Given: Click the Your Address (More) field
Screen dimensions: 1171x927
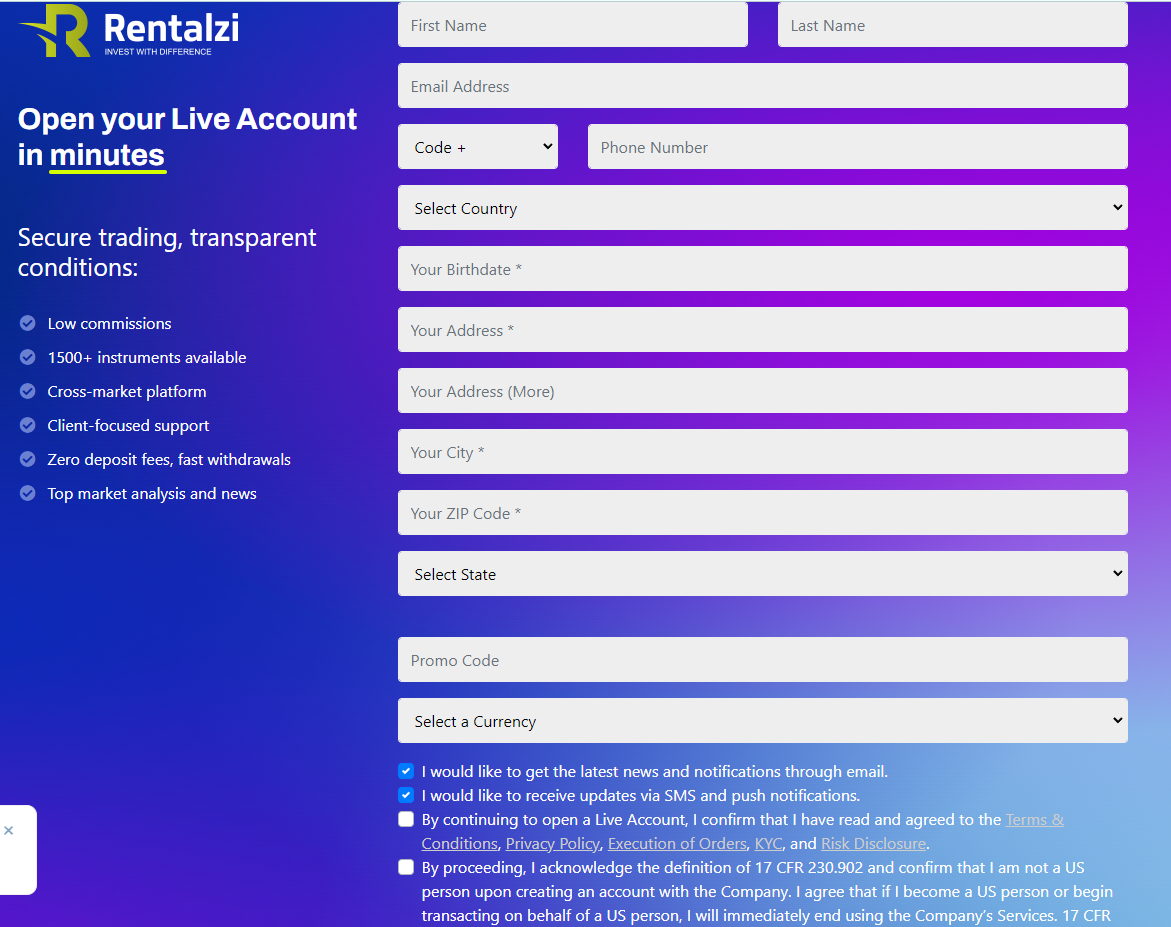Looking at the screenshot, I should coord(762,391).
